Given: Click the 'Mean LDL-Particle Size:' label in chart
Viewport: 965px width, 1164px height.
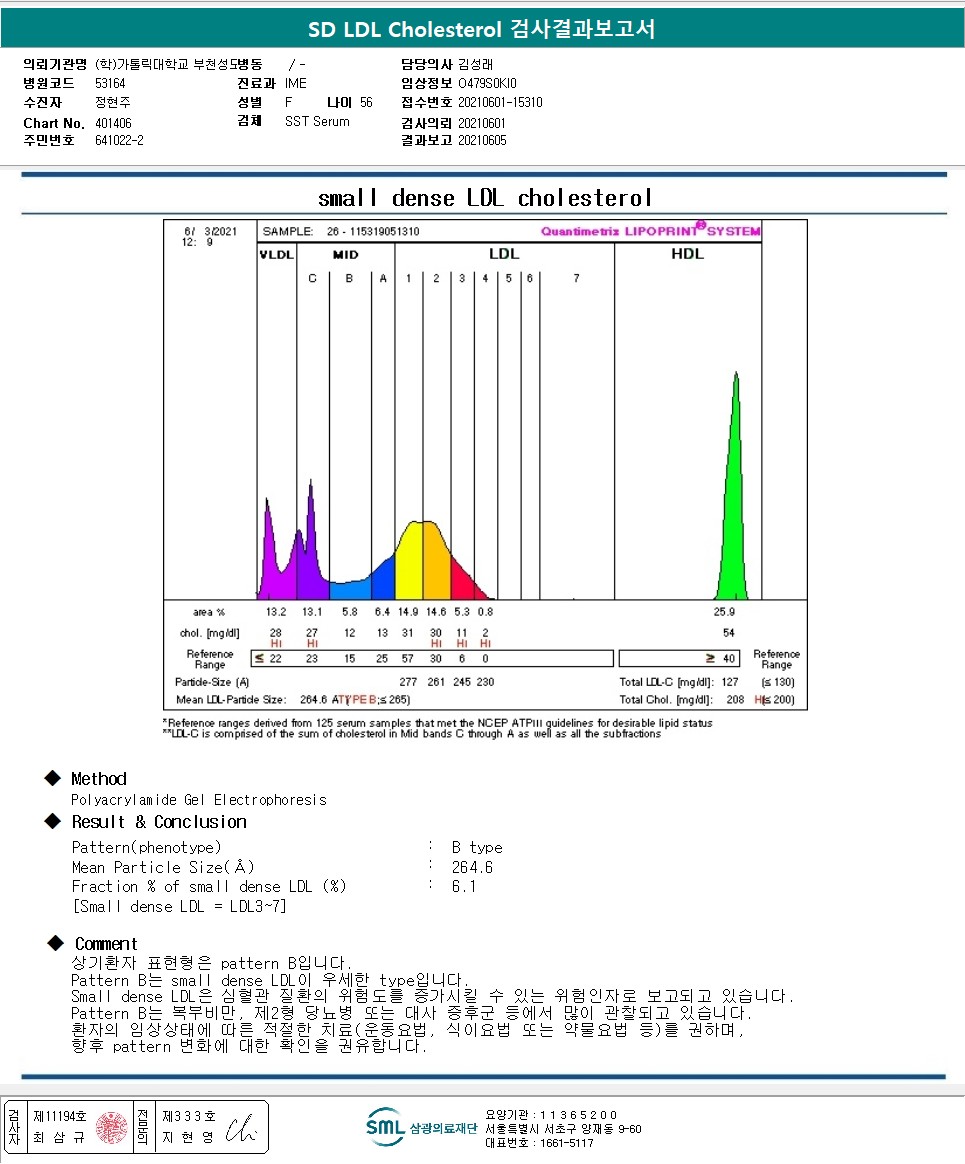Looking at the screenshot, I should click(231, 699).
